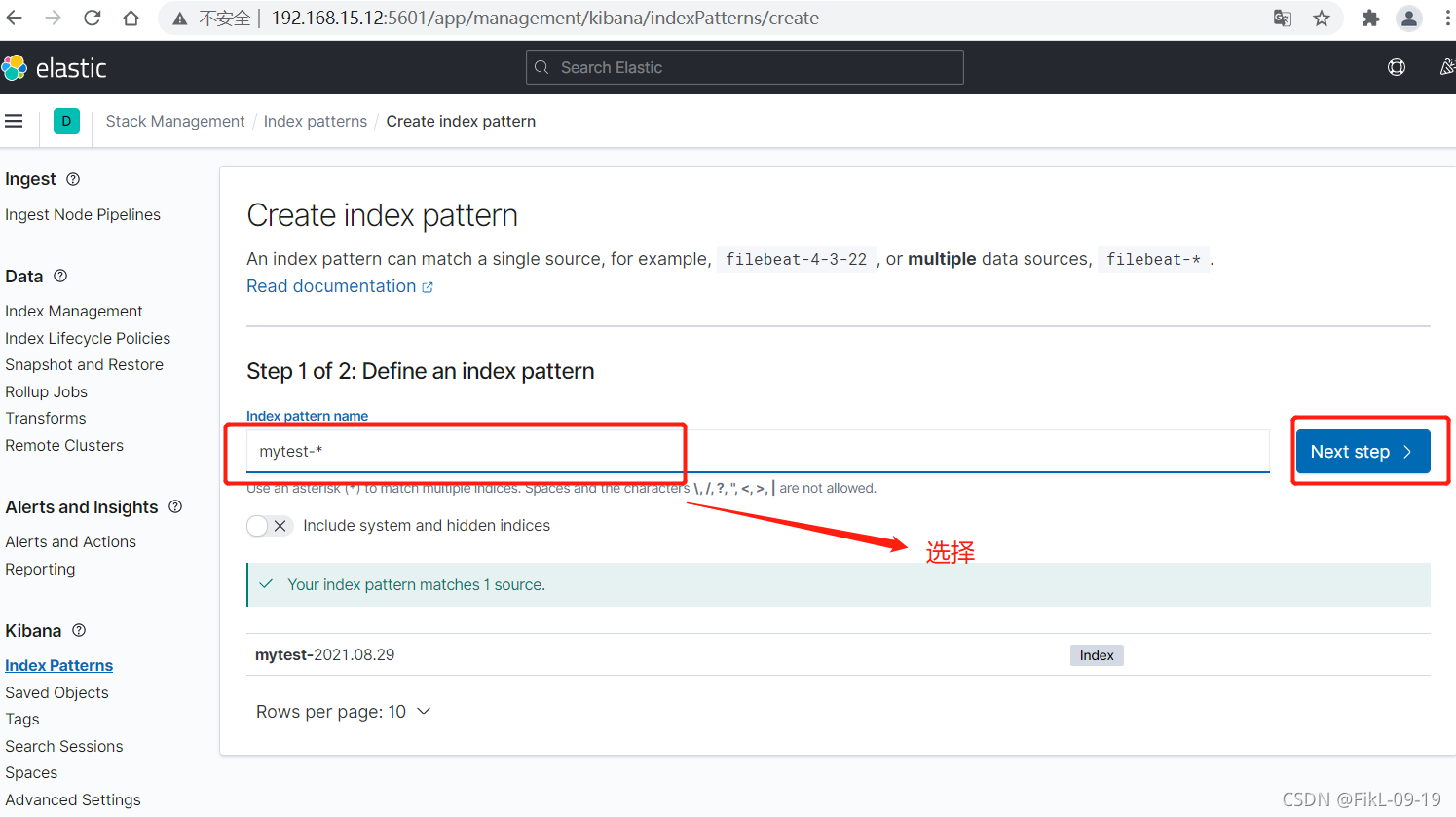
Task: Open Remote Clusters
Action: (x=64, y=445)
